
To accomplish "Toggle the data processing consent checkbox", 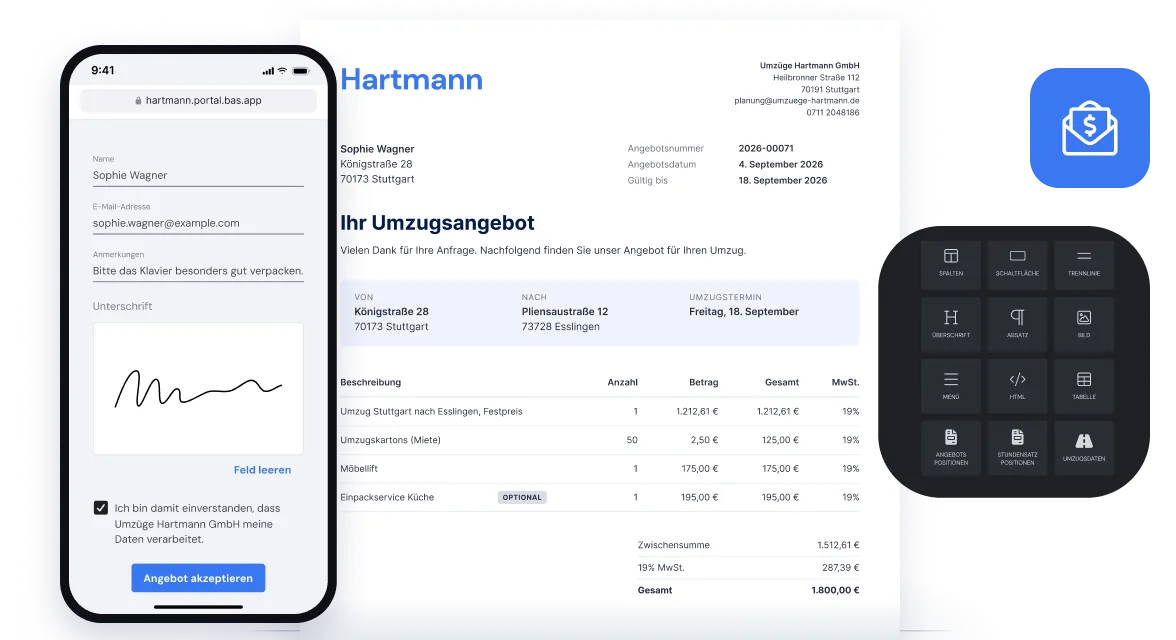I will (x=100, y=508).
